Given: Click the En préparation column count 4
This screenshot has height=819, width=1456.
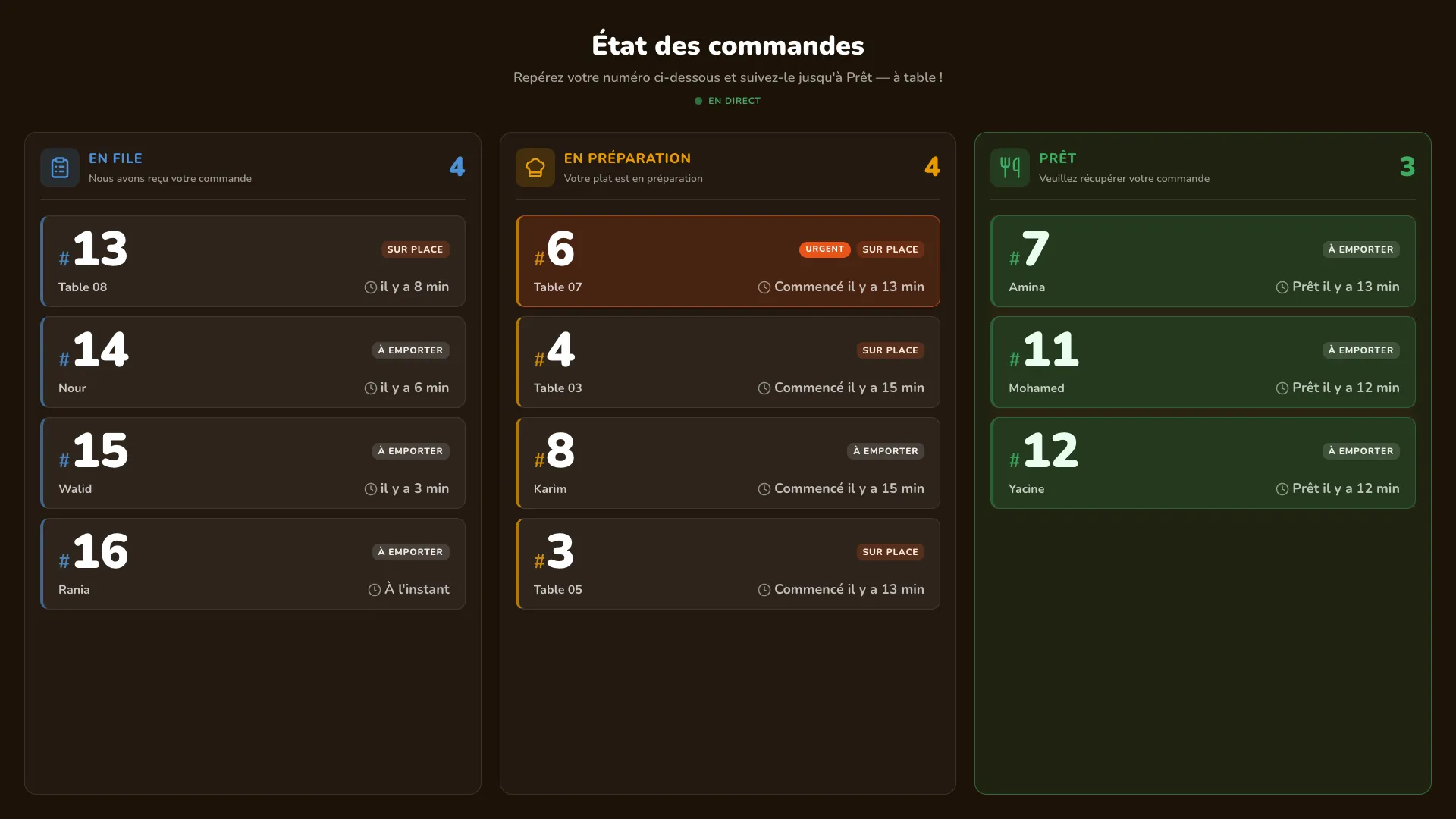Looking at the screenshot, I should [x=932, y=167].
